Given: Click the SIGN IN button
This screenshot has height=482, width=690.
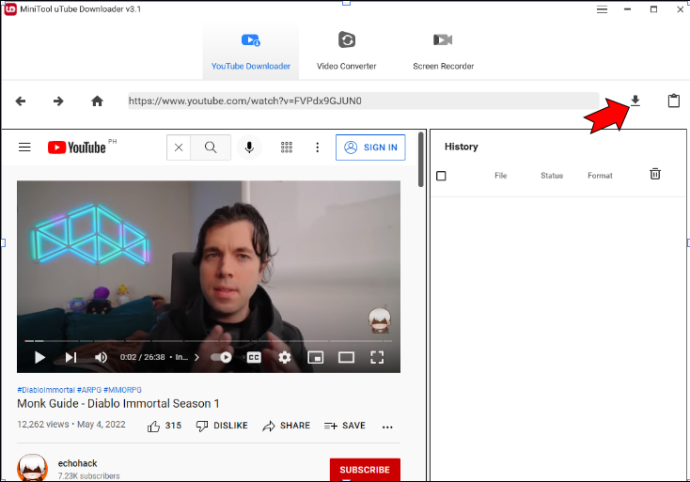Looking at the screenshot, I should [x=370, y=147].
